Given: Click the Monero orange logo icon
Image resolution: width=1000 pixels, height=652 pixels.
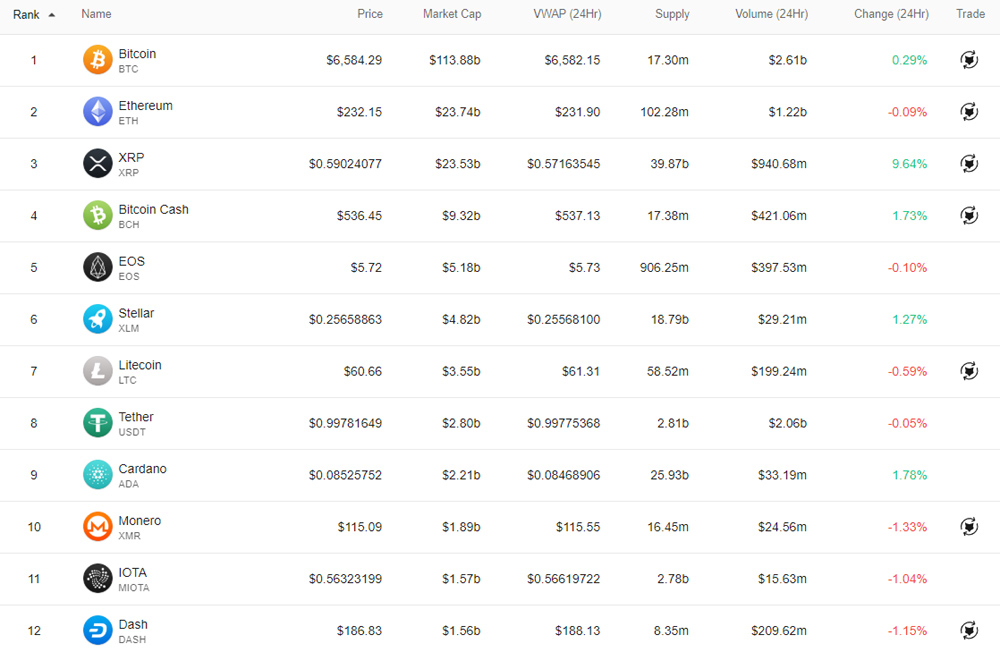Looking at the screenshot, I should (97, 527).
